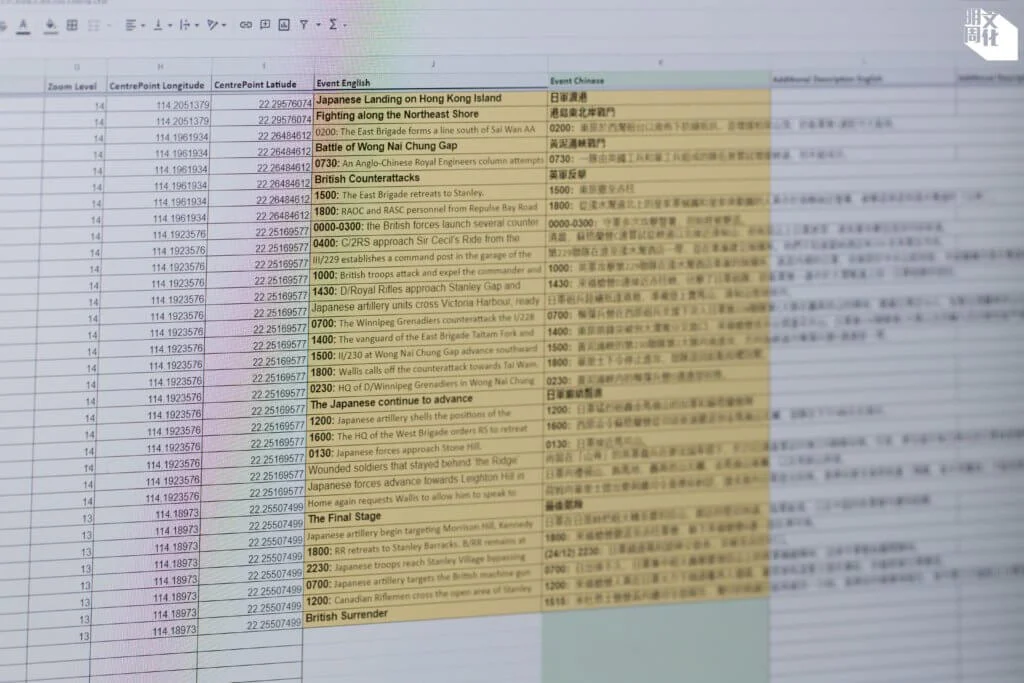Open the text rotation options
The height and width of the screenshot is (683, 1024).
coord(214,24)
